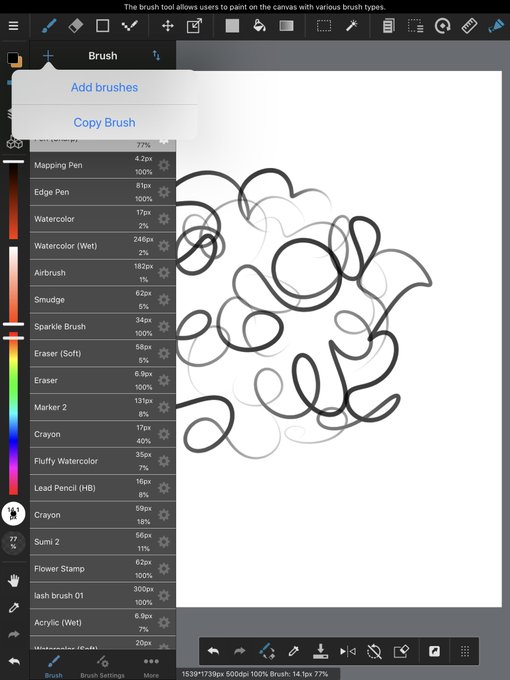Image resolution: width=510 pixels, height=680 pixels.
Task: Open the foreground/background color swatch
Action: (x=14, y=59)
